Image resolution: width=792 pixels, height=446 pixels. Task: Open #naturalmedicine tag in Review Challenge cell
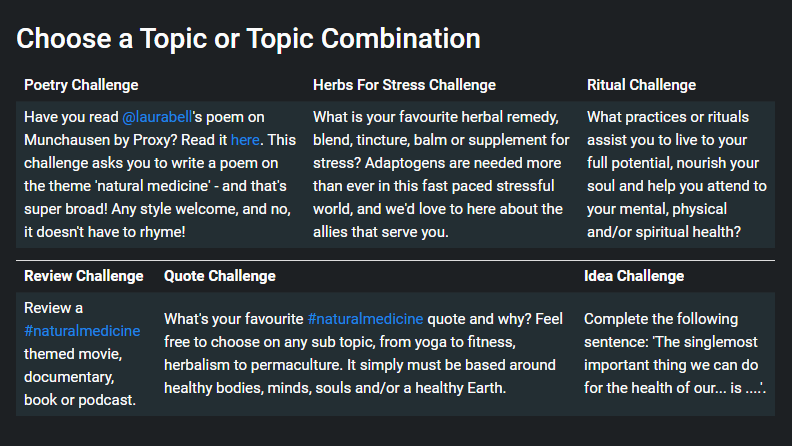click(x=82, y=331)
